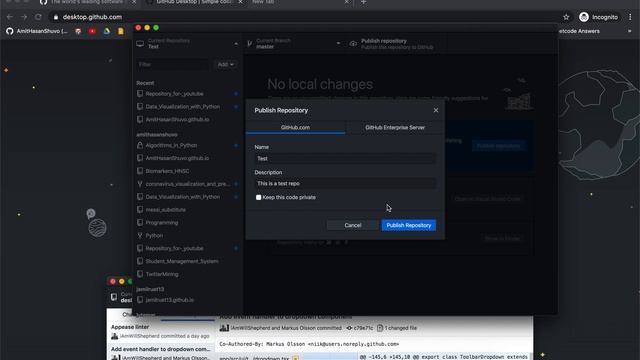Click the browser back arrow
The width and height of the screenshot is (640, 360).
coord(10,17)
